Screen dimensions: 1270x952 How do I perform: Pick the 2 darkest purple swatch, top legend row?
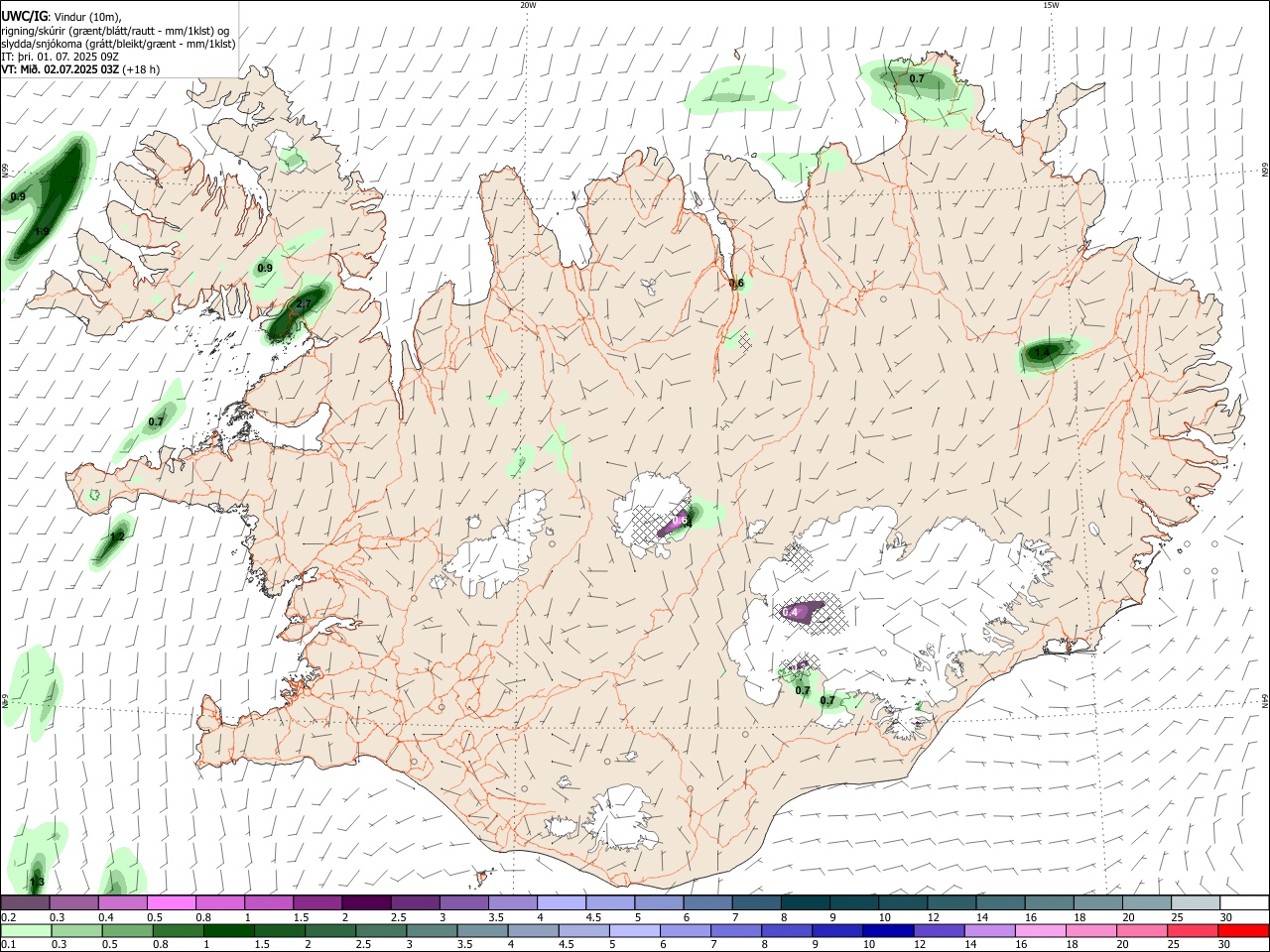click(365, 903)
